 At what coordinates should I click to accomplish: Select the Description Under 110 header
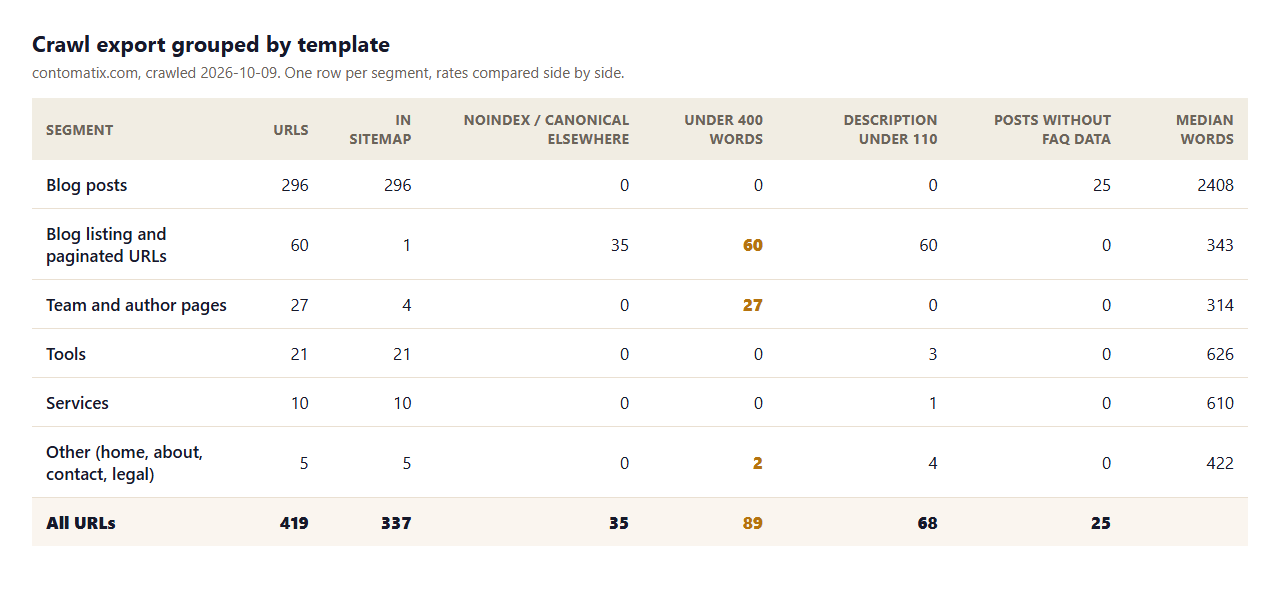coord(890,130)
